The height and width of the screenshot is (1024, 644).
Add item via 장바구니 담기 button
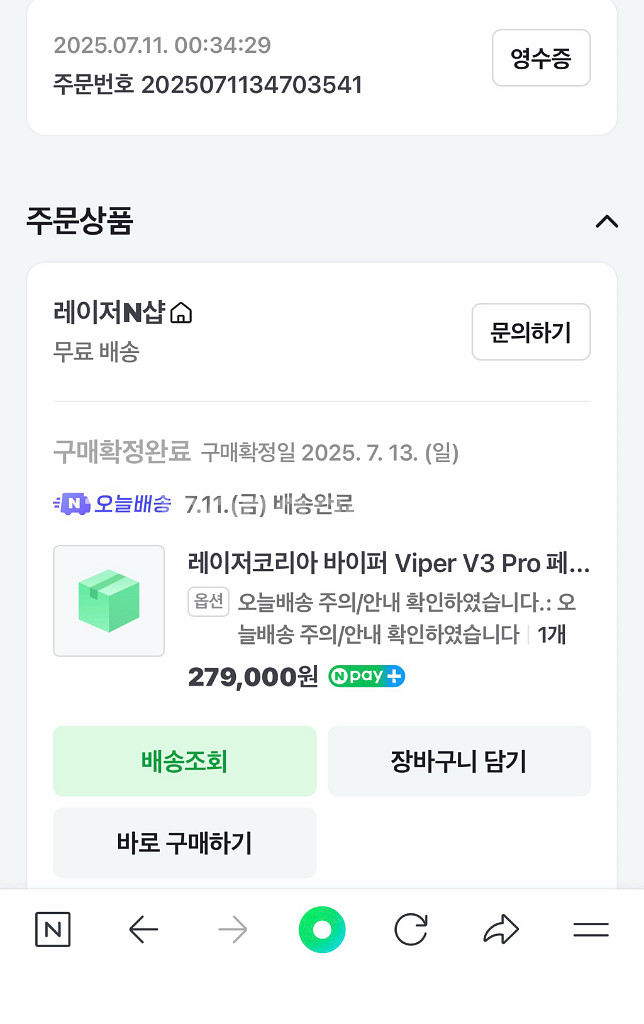459,761
